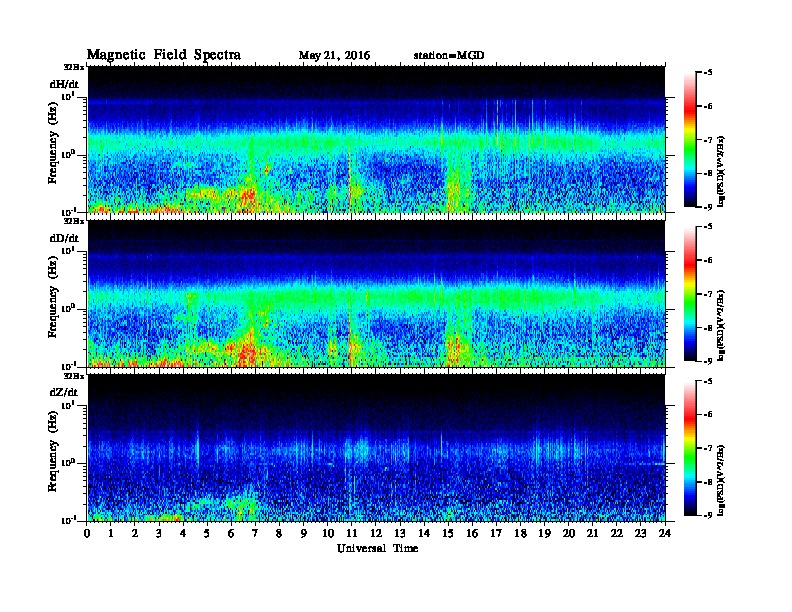
Task: Click hour '24' on the Universal Time axis
Action: [x=665, y=533]
